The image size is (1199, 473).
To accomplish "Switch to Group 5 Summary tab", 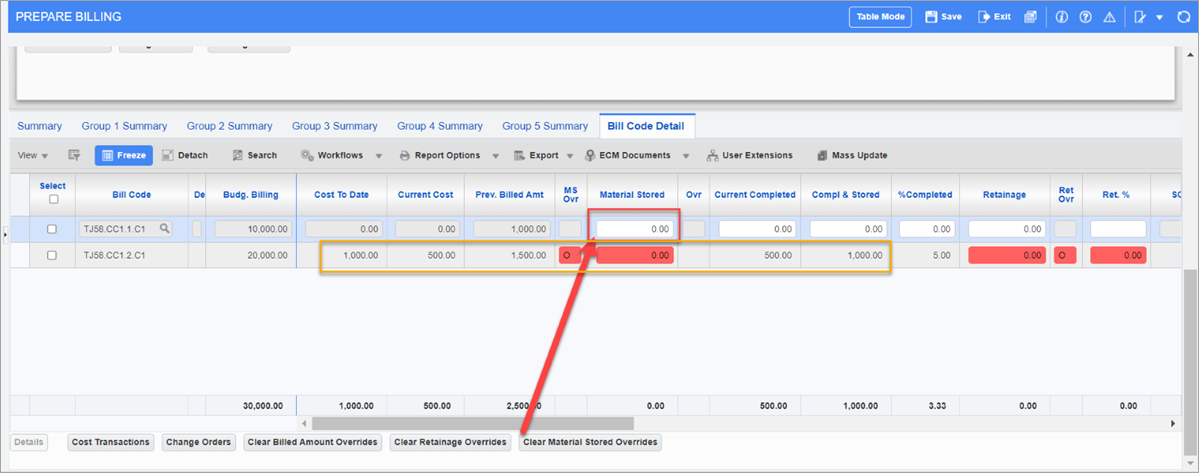I will tap(545, 126).
